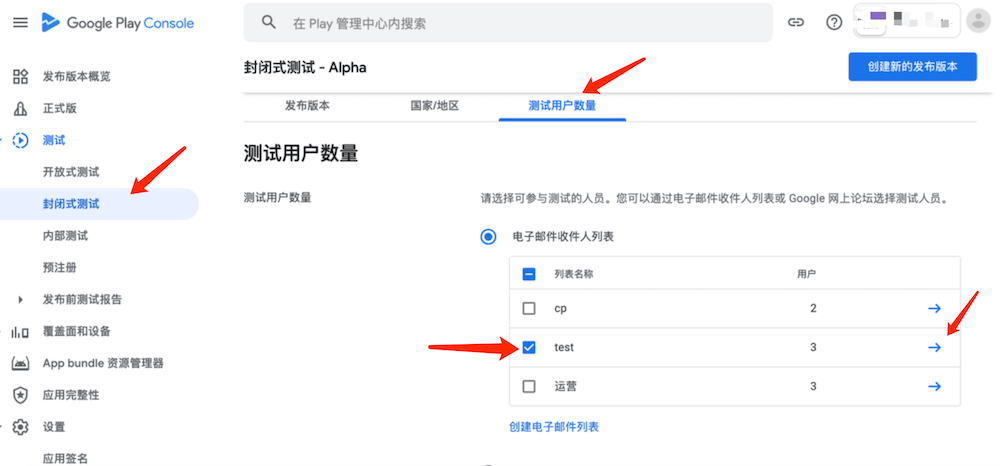Expand the 设置 sidebar section
Image resolution: width=1000 pixels, height=466 pixels.
pos(5,427)
